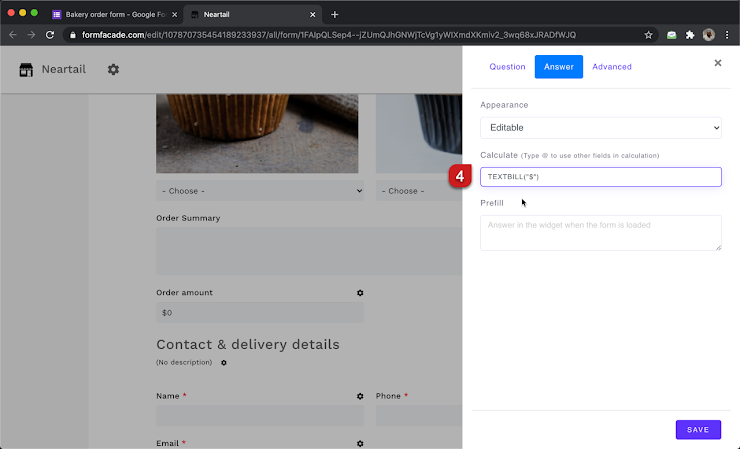The image size is (740, 449).
Task: Click gear icon next to Name field
Action: [x=360, y=396]
